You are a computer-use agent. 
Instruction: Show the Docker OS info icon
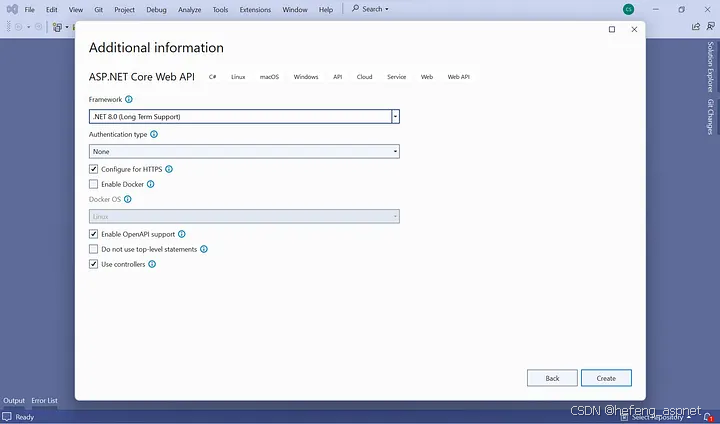[128, 199]
